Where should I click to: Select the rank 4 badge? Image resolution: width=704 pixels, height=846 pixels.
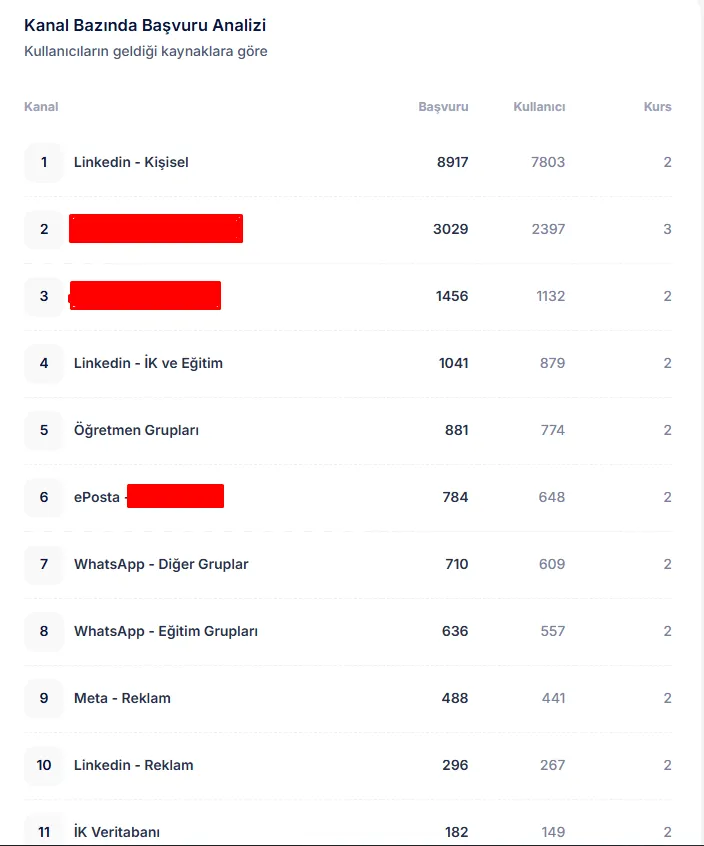[x=44, y=363]
